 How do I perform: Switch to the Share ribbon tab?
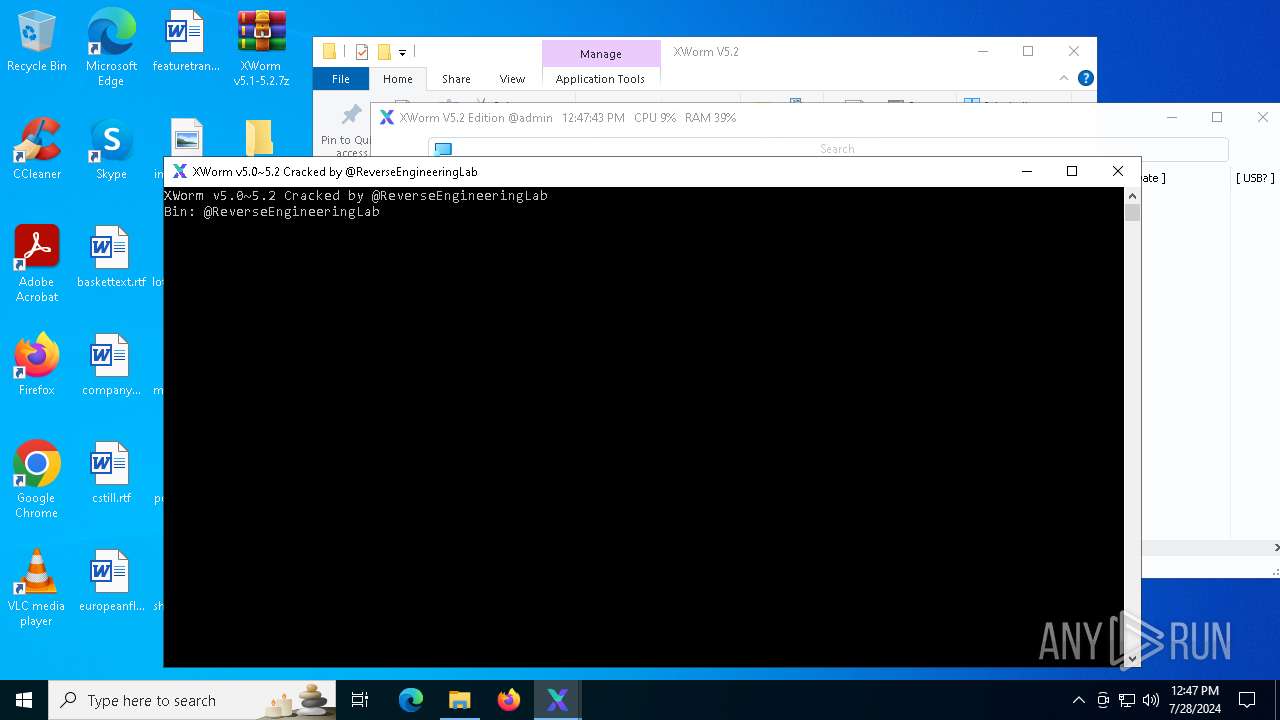pos(456,79)
